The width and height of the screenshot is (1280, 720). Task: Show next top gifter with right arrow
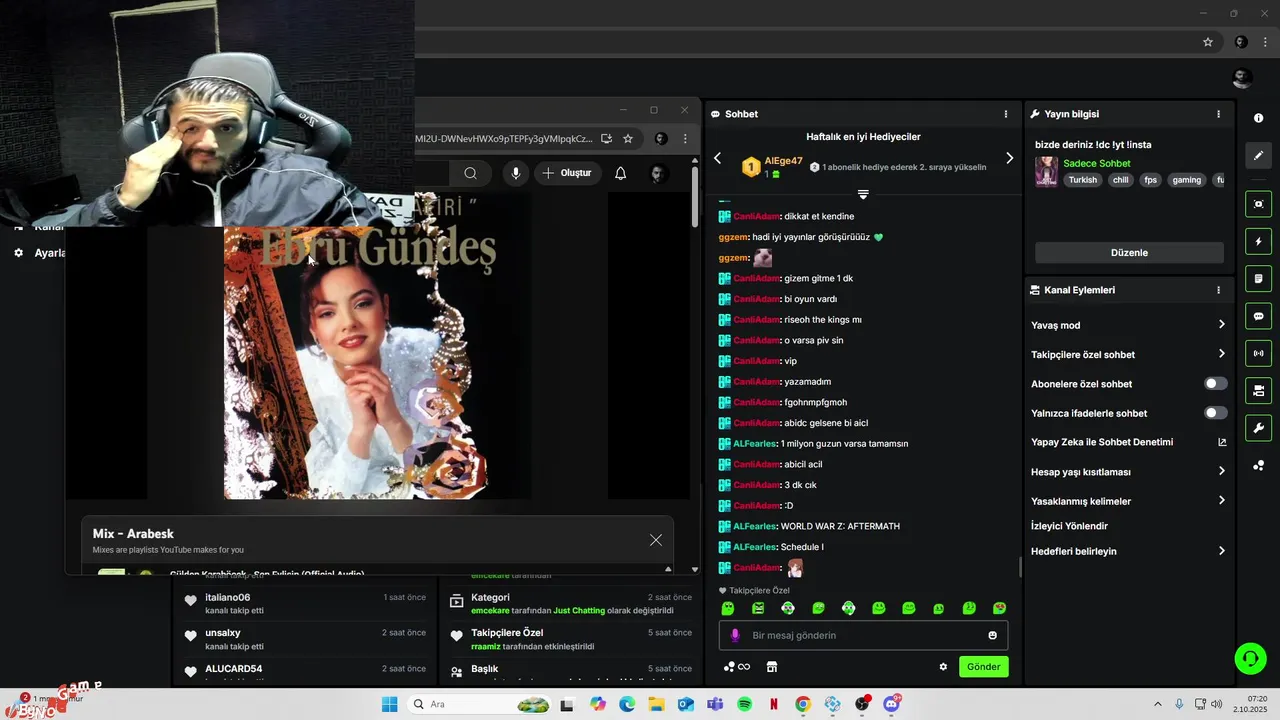(1009, 158)
